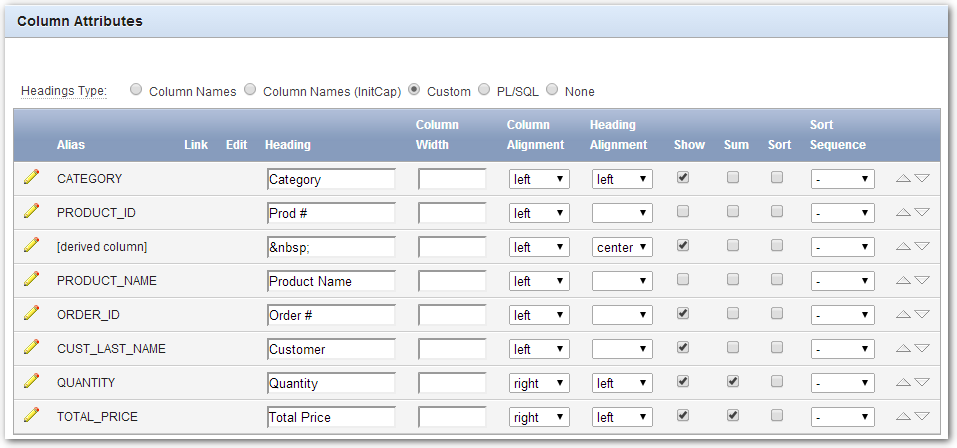
Task: Click Column Width field for CATEGORY
Action: pyautogui.click(x=452, y=179)
